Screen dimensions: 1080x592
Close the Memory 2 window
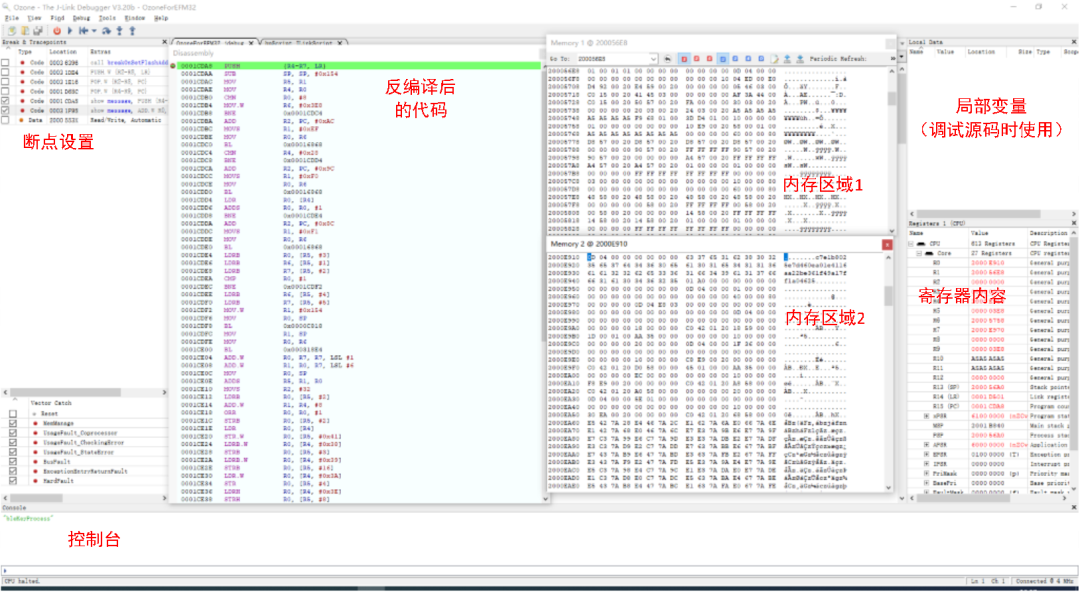point(887,245)
